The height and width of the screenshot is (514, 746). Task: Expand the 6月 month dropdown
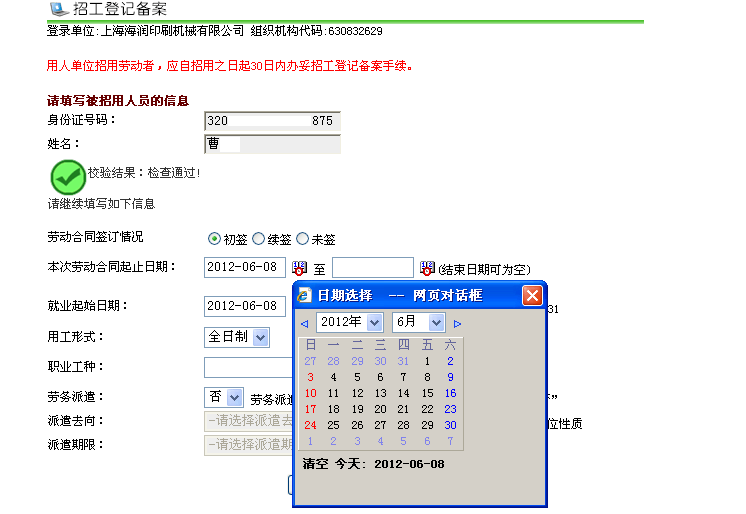tap(419, 322)
